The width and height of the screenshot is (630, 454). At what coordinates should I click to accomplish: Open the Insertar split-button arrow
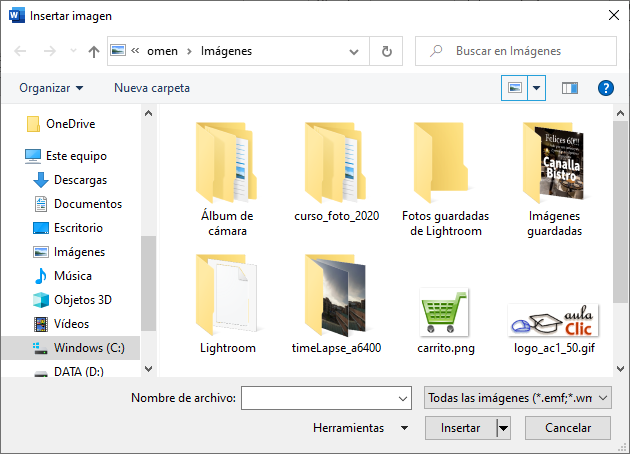pos(504,428)
